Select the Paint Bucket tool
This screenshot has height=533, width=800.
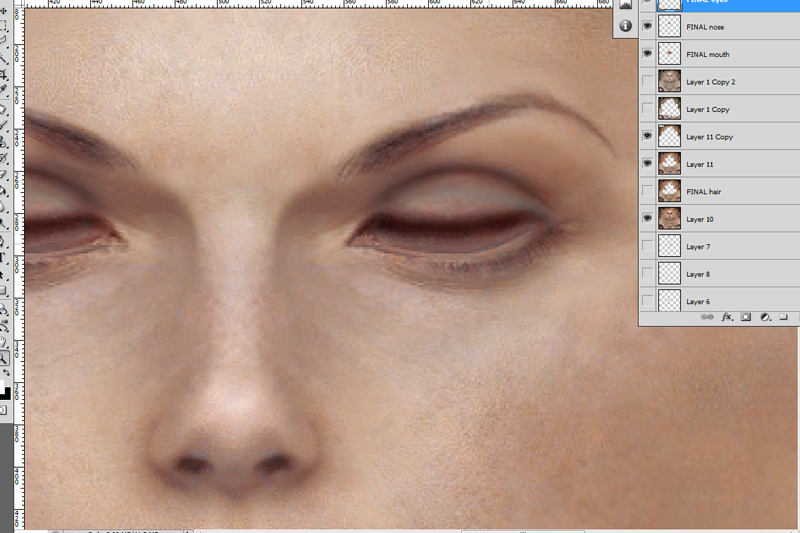pos(3,191)
